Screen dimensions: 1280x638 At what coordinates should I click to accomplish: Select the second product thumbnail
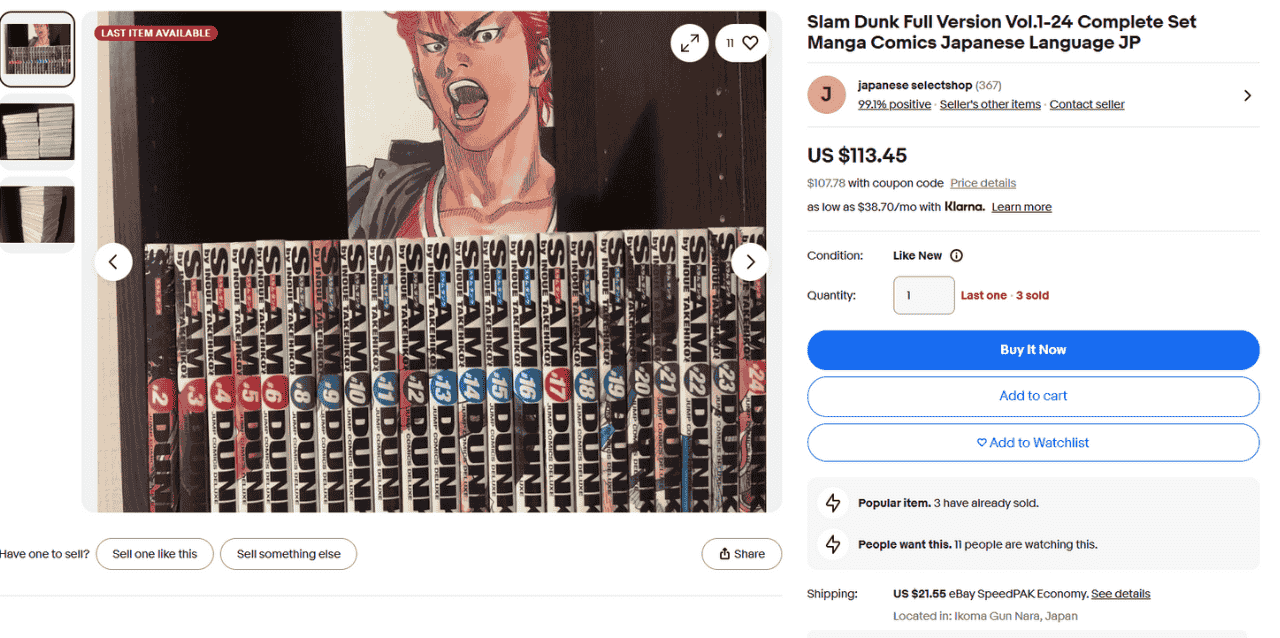tap(37, 132)
